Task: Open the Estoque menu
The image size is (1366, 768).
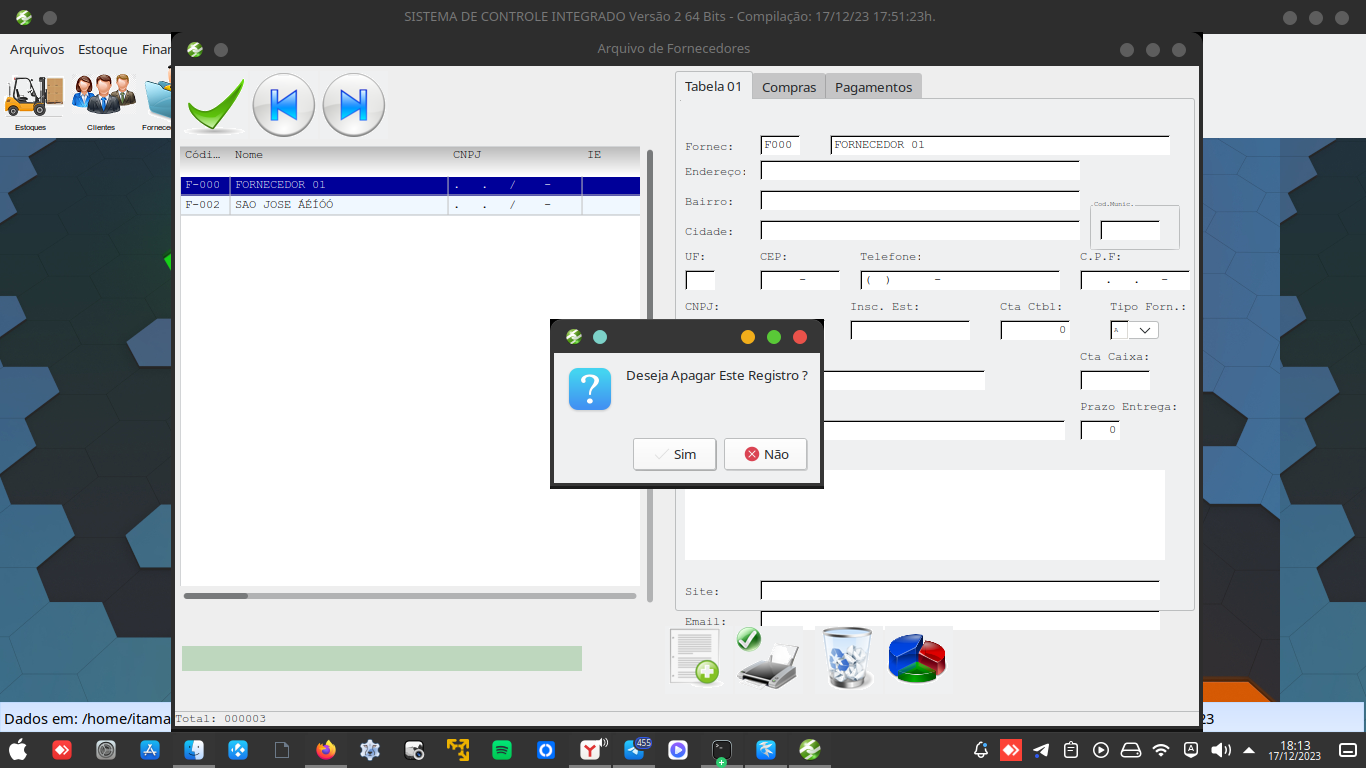Action: point(103,49)
